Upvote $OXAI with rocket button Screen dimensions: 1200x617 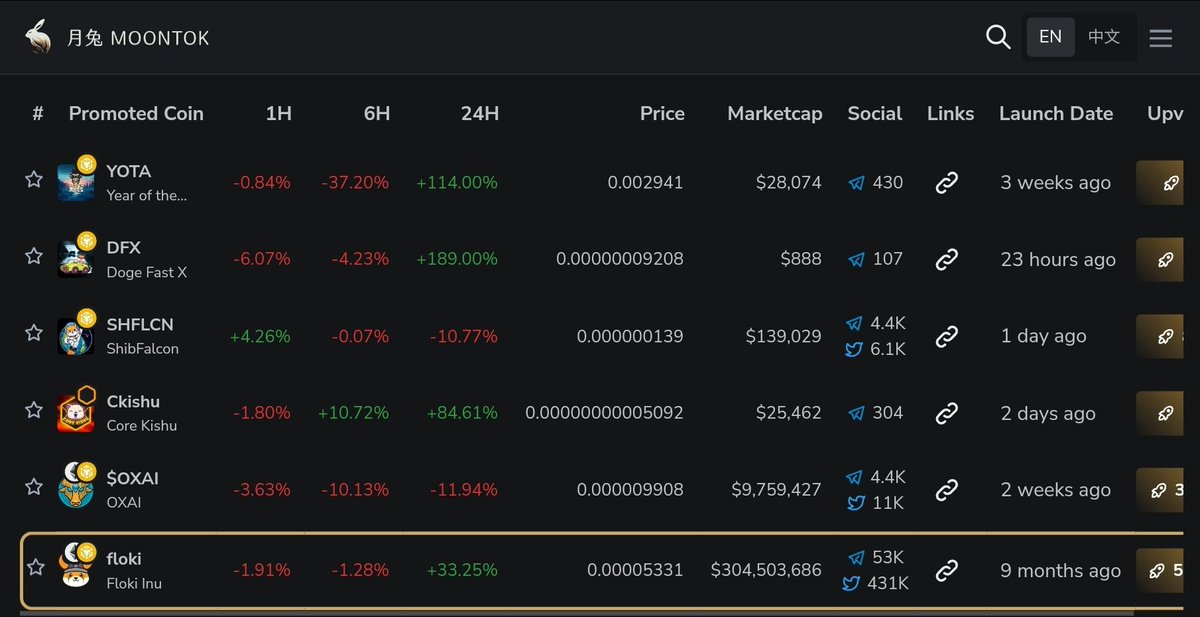tap(1161, 490)
